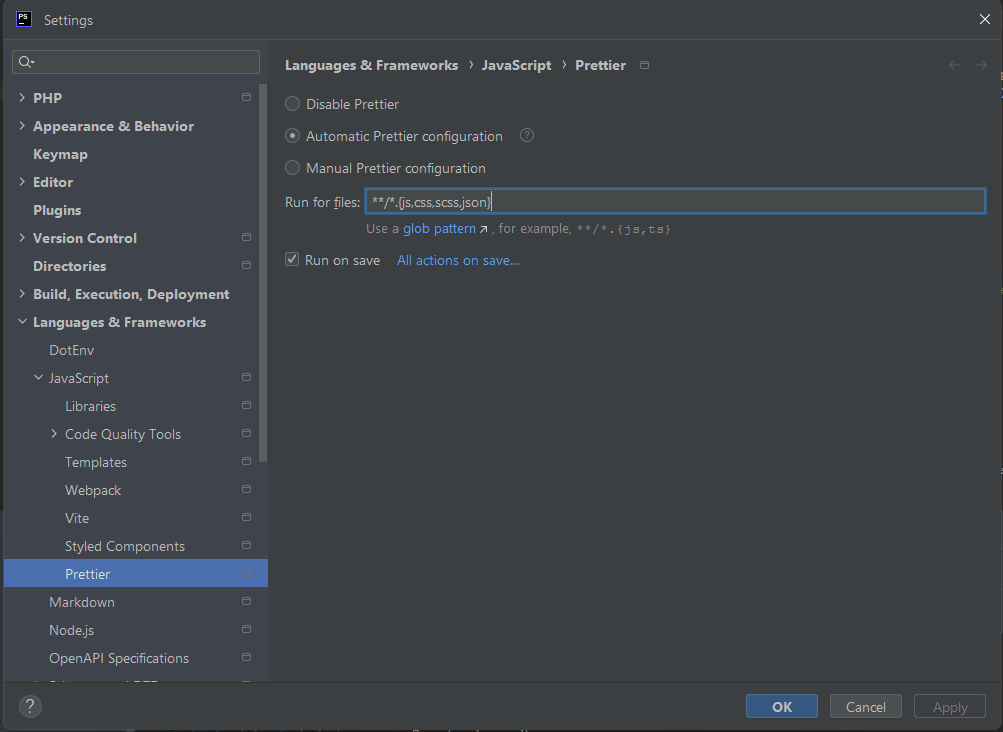Toggle the Run on save checkbox

tap(292, 260)
